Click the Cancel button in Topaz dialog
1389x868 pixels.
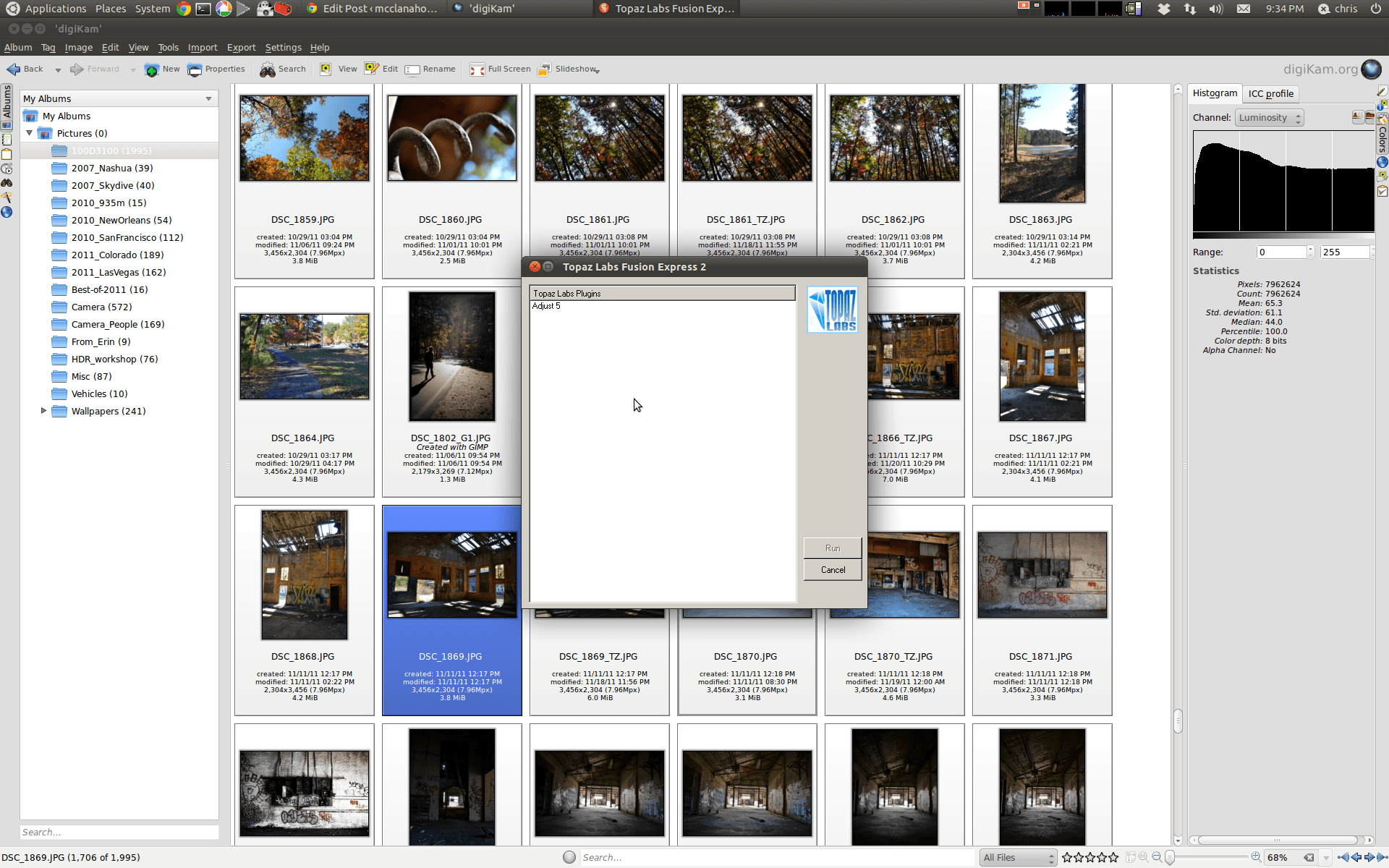pyautogui.click(x=833, y=570)
